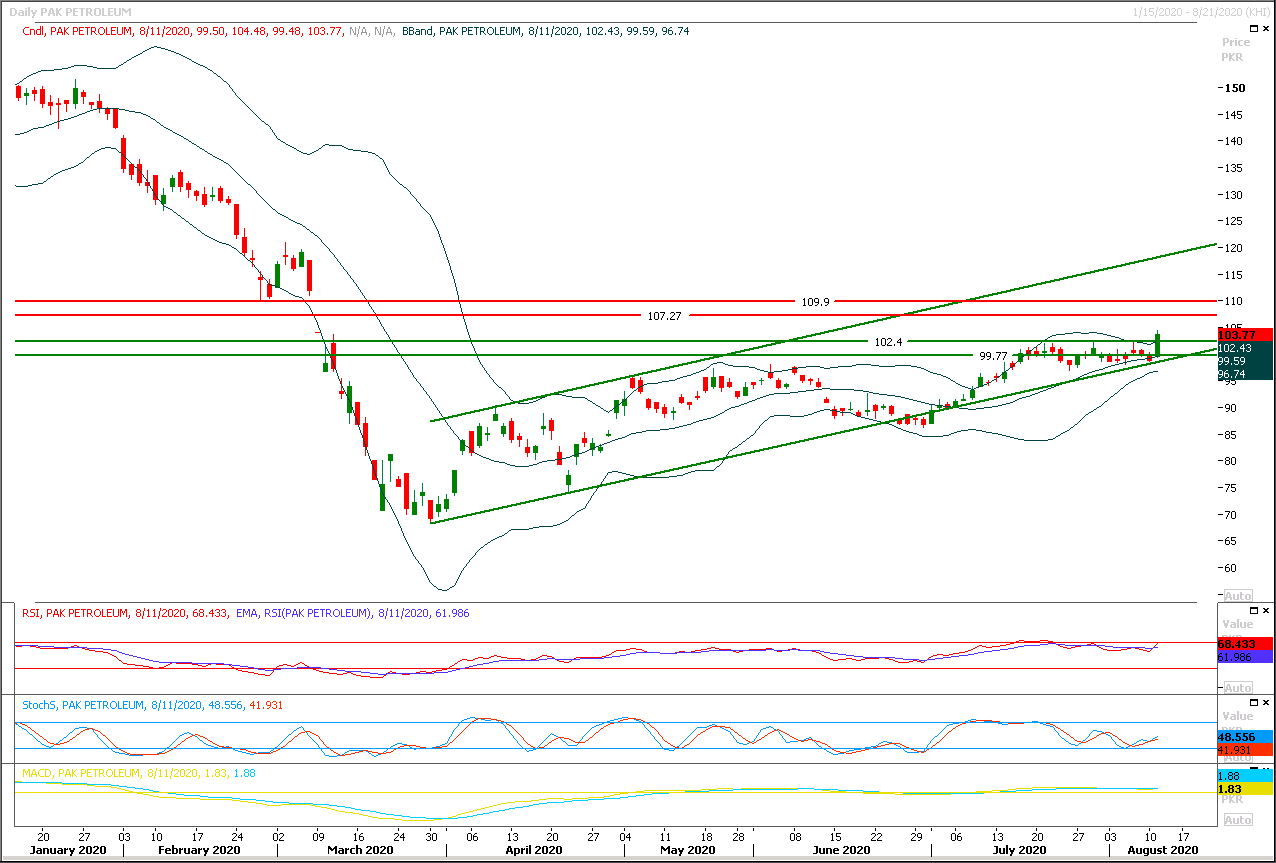Maximize the RSI indicator panel
1276x863 pixels.
[x=1254, y=611]
